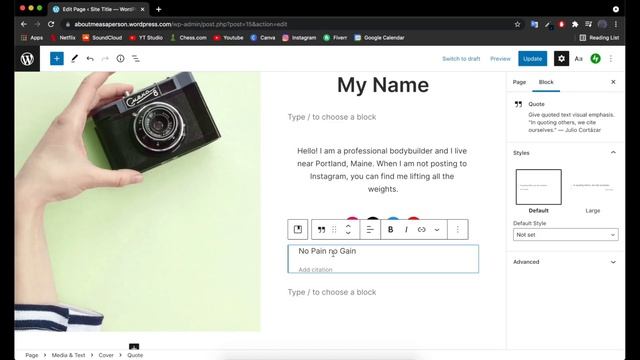Open the SoundCloud bookmark
This screenshot has width=640, height=360.
point(102,38)
